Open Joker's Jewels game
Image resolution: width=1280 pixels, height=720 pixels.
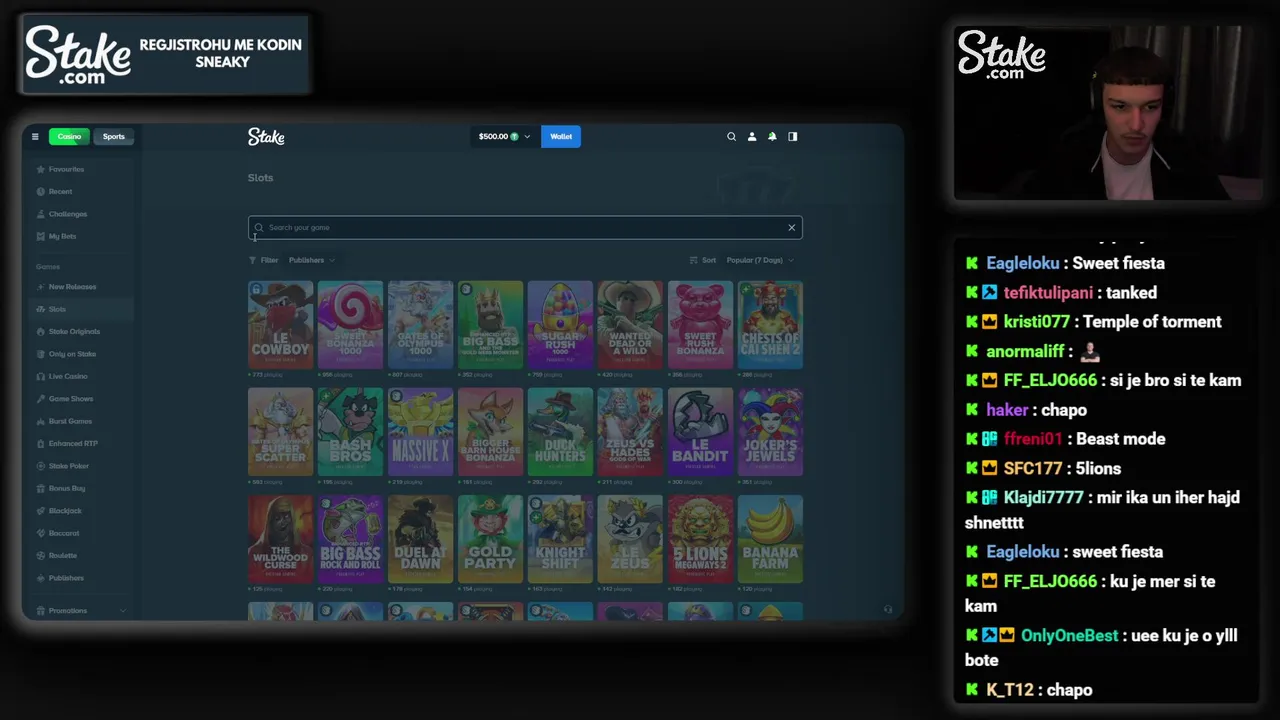click(770, 432)
